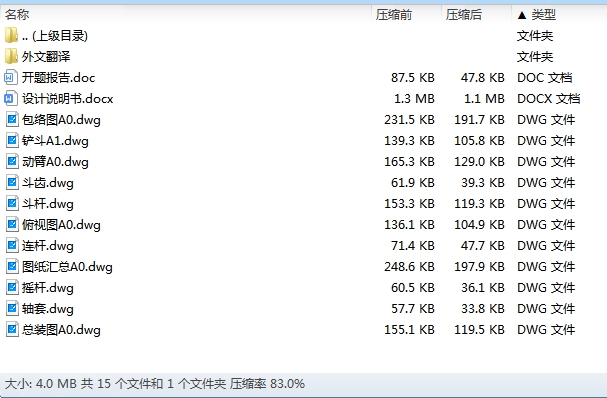
Task: Click the 摇杆.dwg file icon
Action: point(12,287)
